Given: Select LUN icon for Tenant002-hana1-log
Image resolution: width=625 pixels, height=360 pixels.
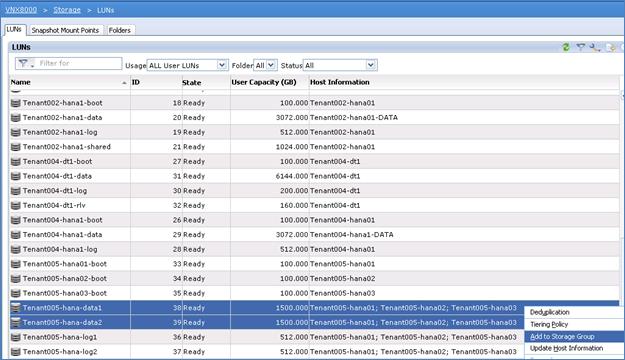Looking at the screenshot, I should tap(16, 132).
